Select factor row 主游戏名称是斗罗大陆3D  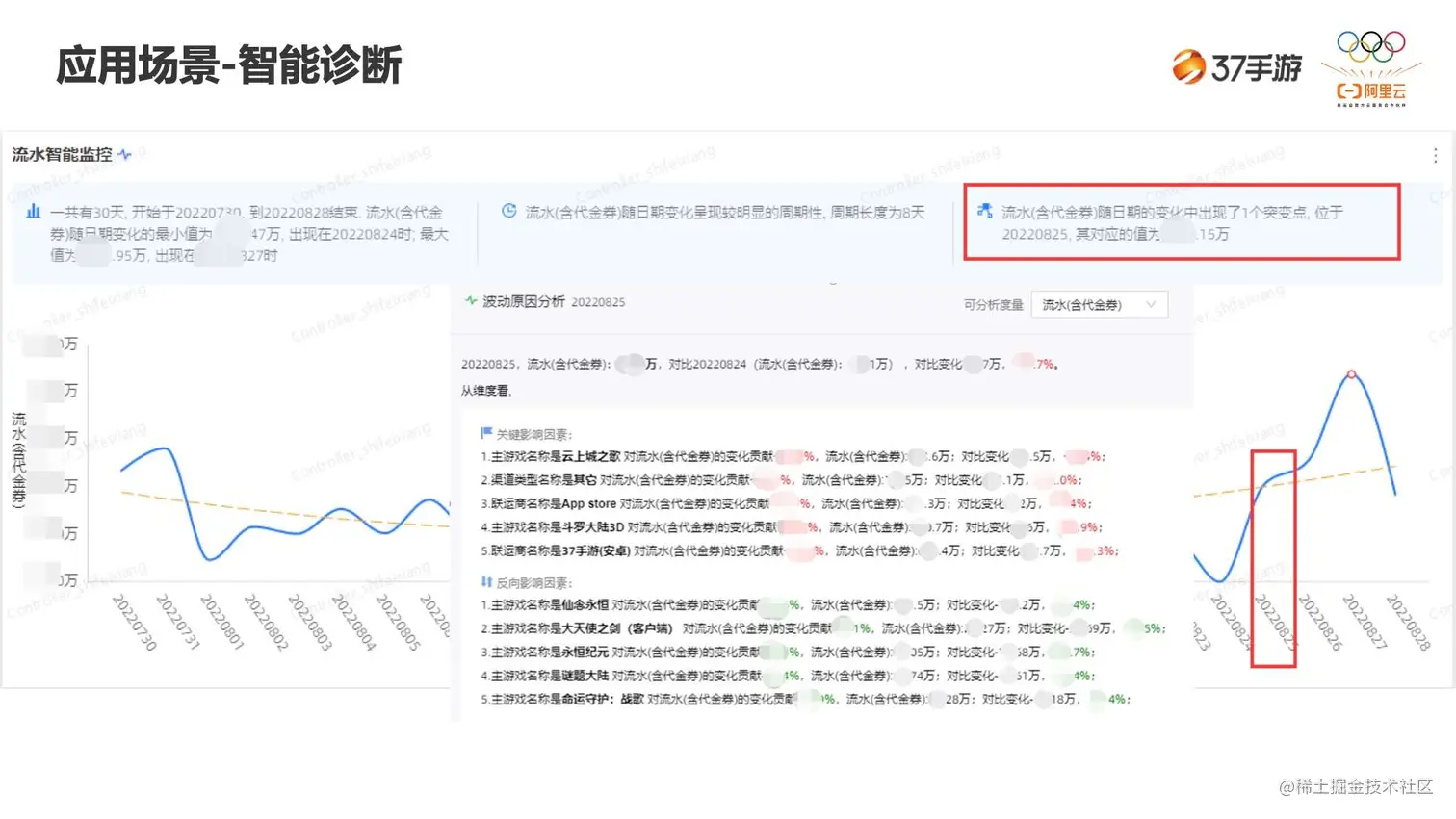(x=791, y=527)
